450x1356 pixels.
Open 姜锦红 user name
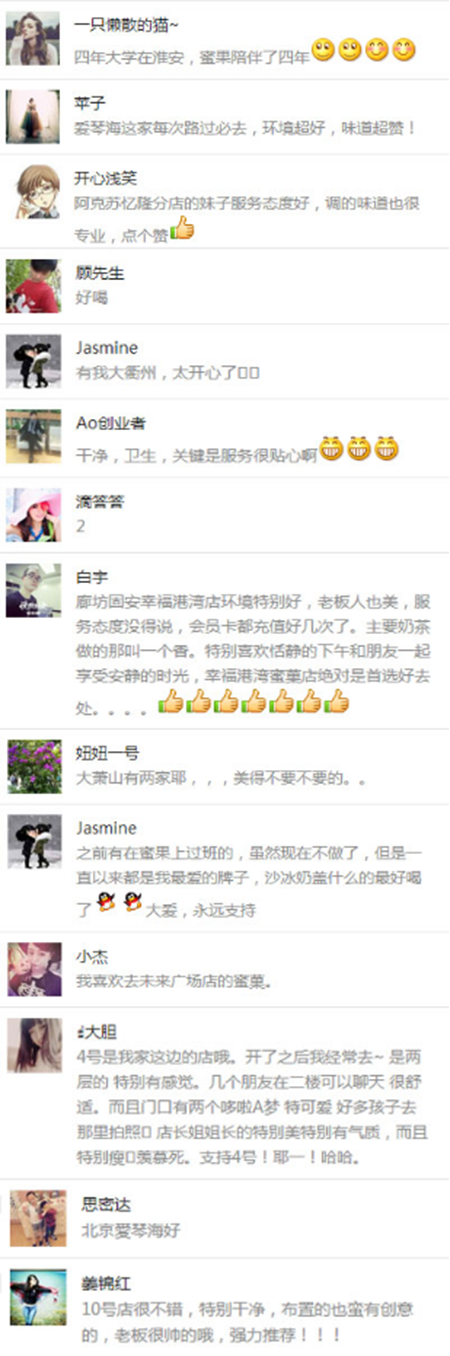click(x=106, y=1283)
